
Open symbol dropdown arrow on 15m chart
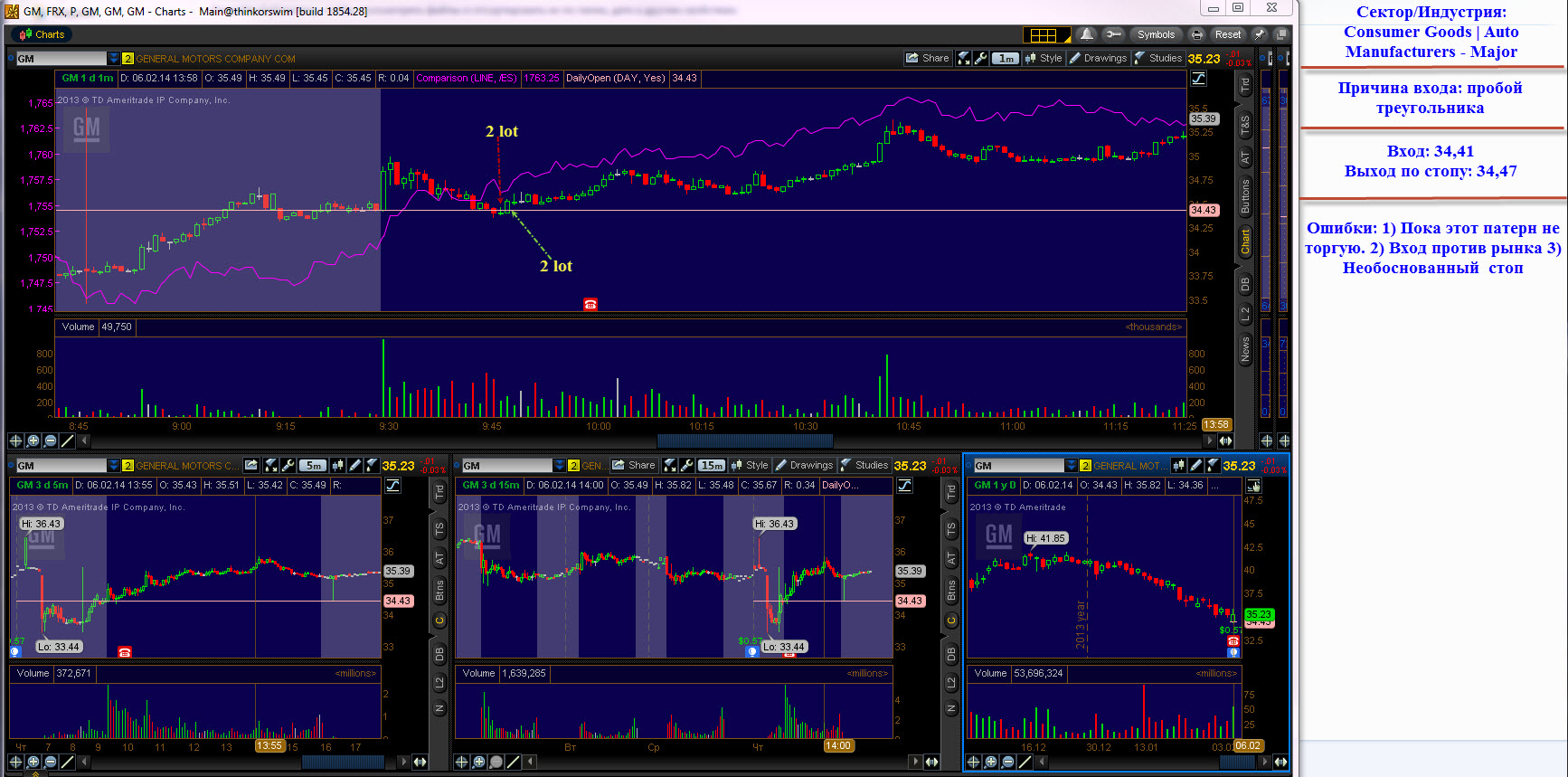[560, 466]
